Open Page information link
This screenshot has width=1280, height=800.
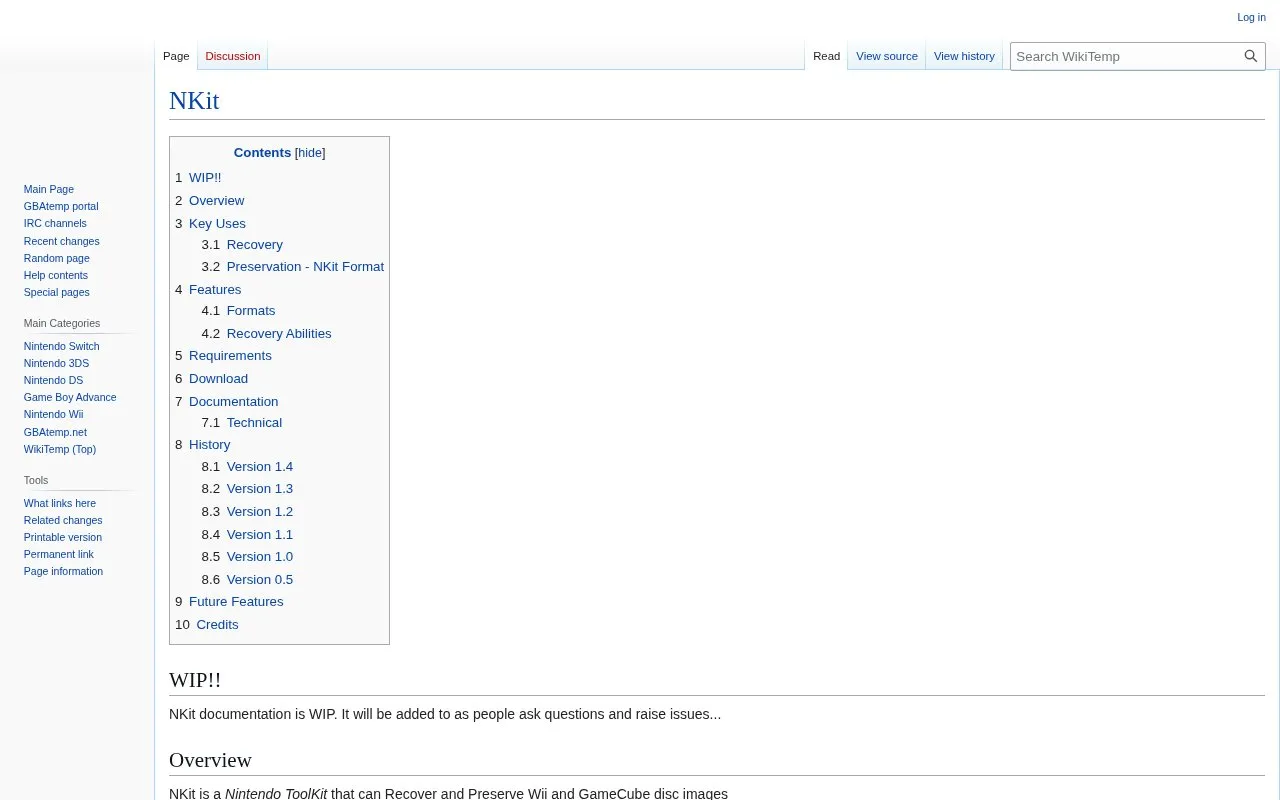click(63, 571)
